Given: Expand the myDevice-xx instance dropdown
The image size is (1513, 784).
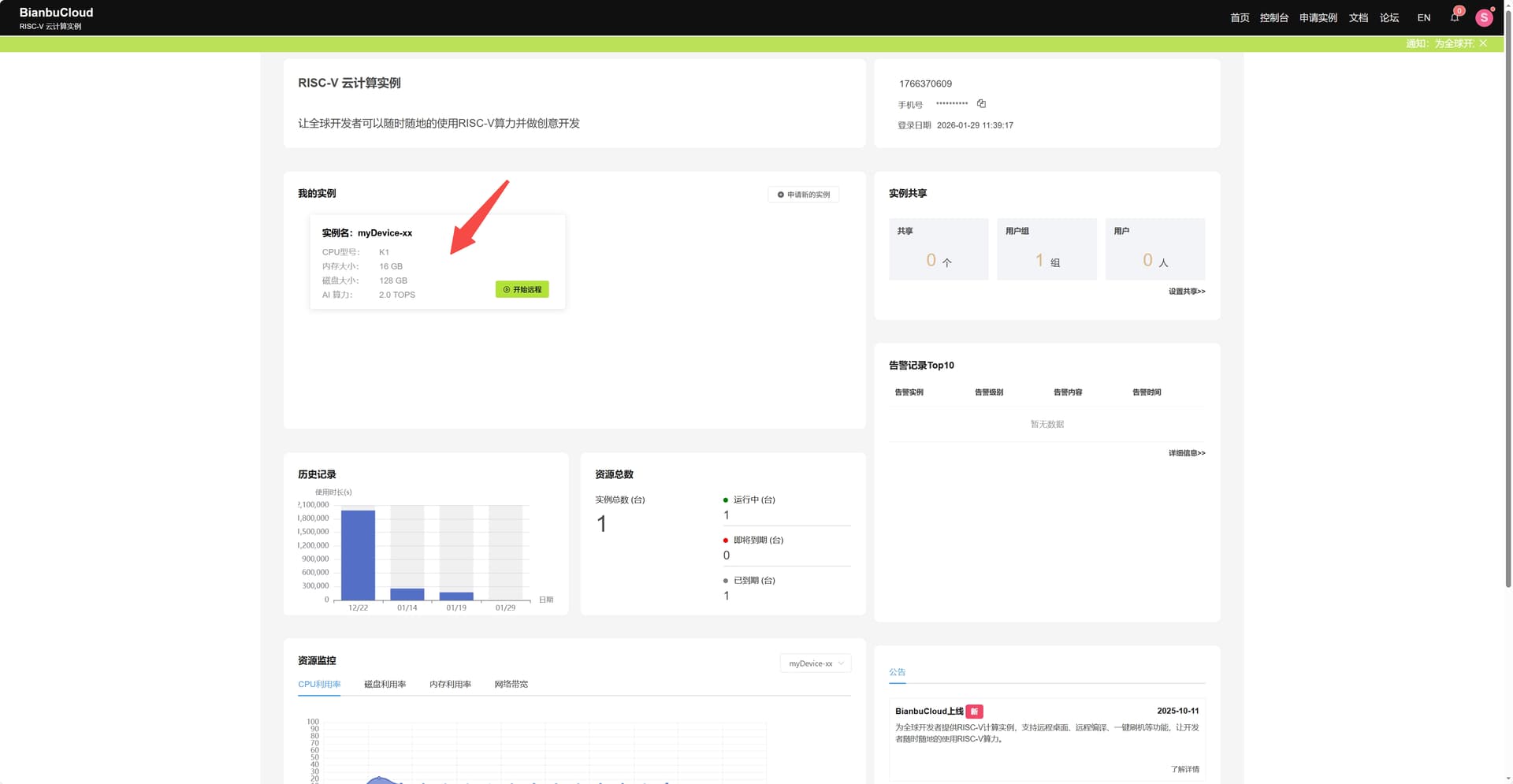Looking at the screenshot, I should point(816,663).
